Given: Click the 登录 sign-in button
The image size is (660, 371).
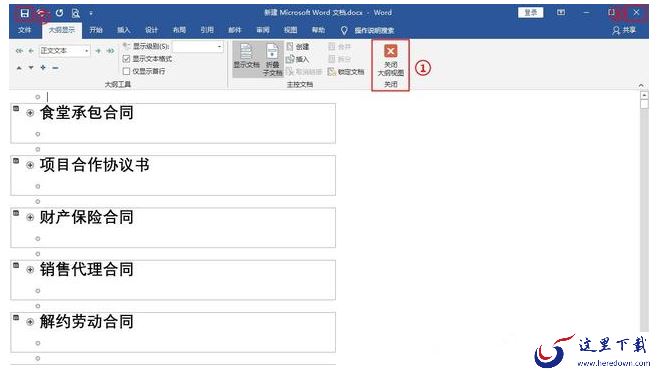Looking at the screenshot, I should click(530, 13).
